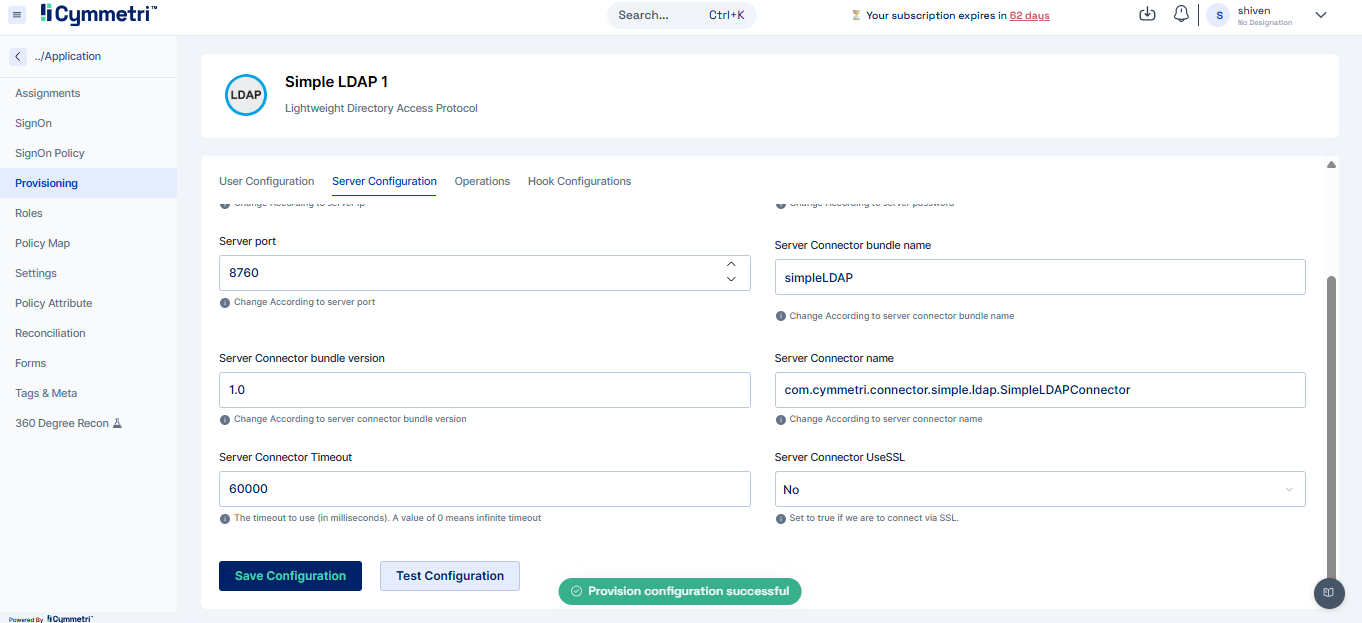
Task: Decrement the Server port value
Action: [x=731, y=279]
